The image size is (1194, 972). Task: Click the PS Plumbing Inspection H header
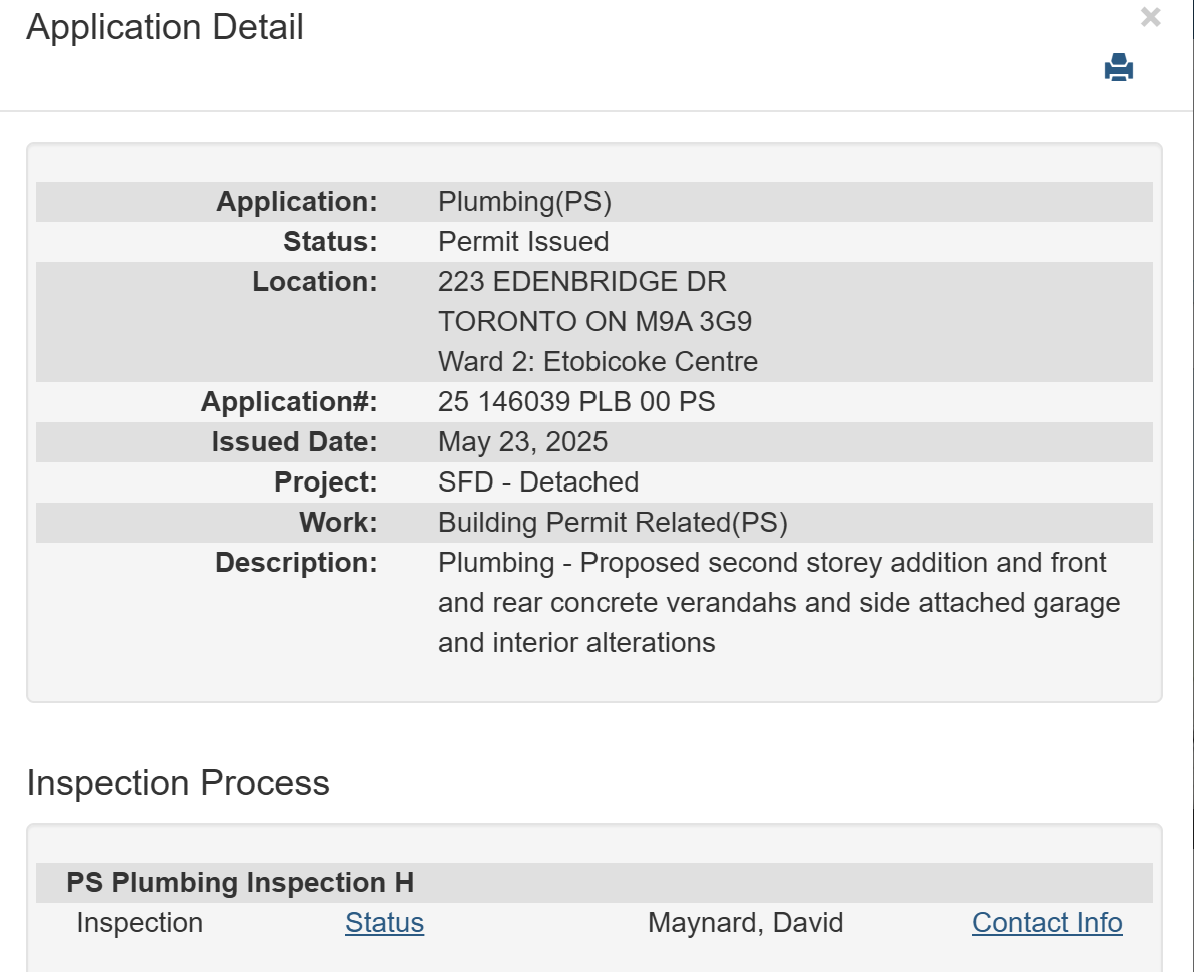click(x=240, y=883)
